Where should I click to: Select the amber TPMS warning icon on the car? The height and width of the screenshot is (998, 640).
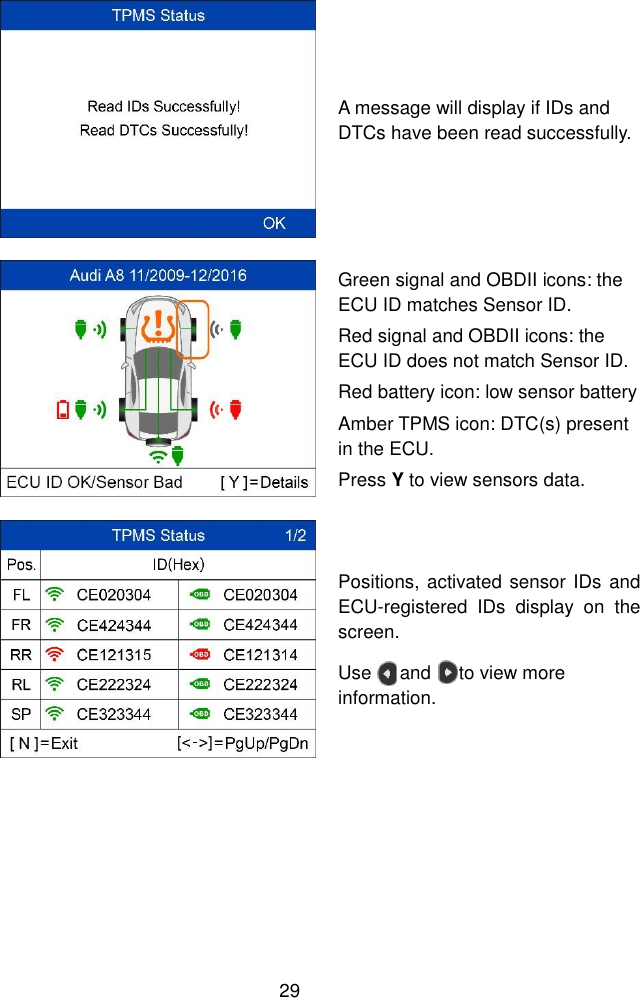tap(157, 327)
